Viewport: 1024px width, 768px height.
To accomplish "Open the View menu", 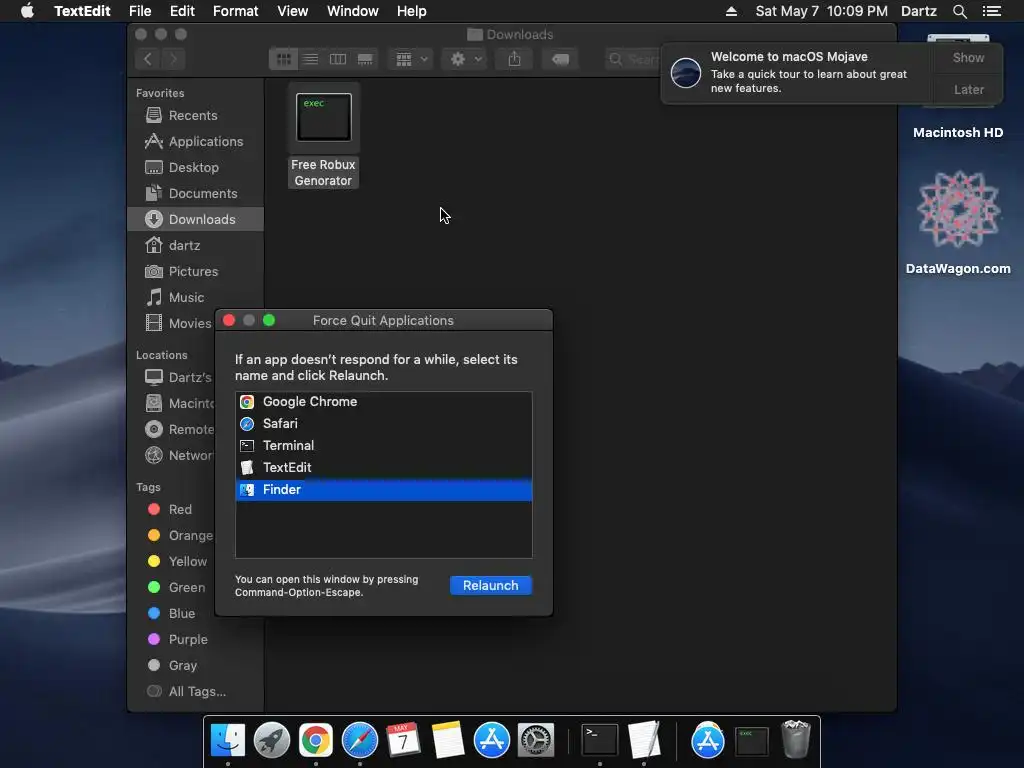I will (x=293, y=11).
